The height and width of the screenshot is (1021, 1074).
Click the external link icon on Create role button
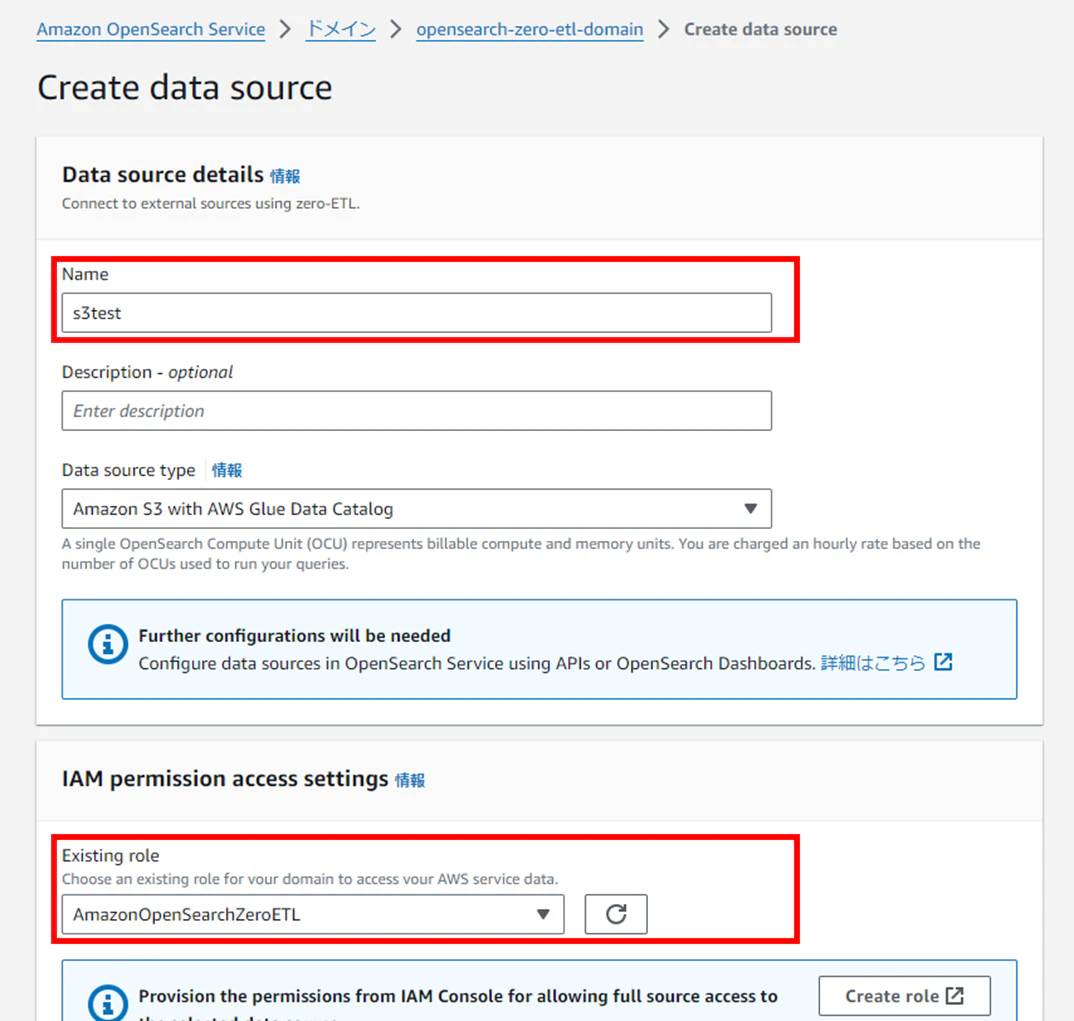click(x=955, y=995)
